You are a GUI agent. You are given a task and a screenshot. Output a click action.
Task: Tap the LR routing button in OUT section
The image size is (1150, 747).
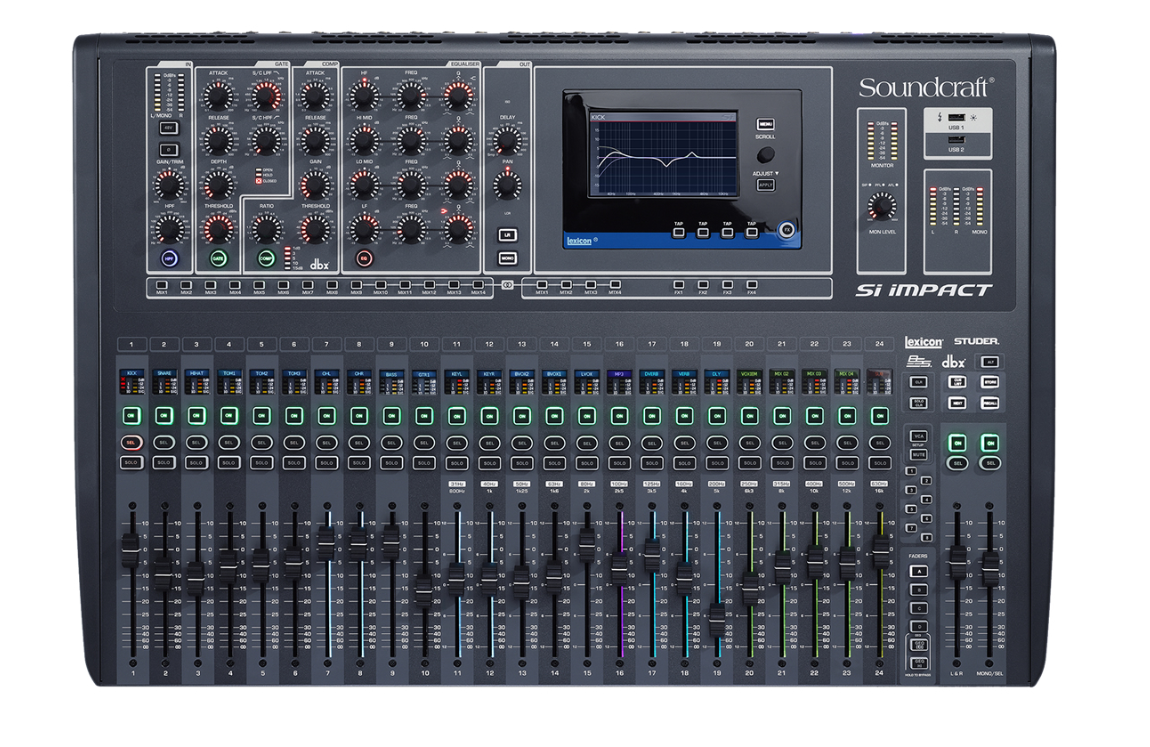click(x=507, y=235)
